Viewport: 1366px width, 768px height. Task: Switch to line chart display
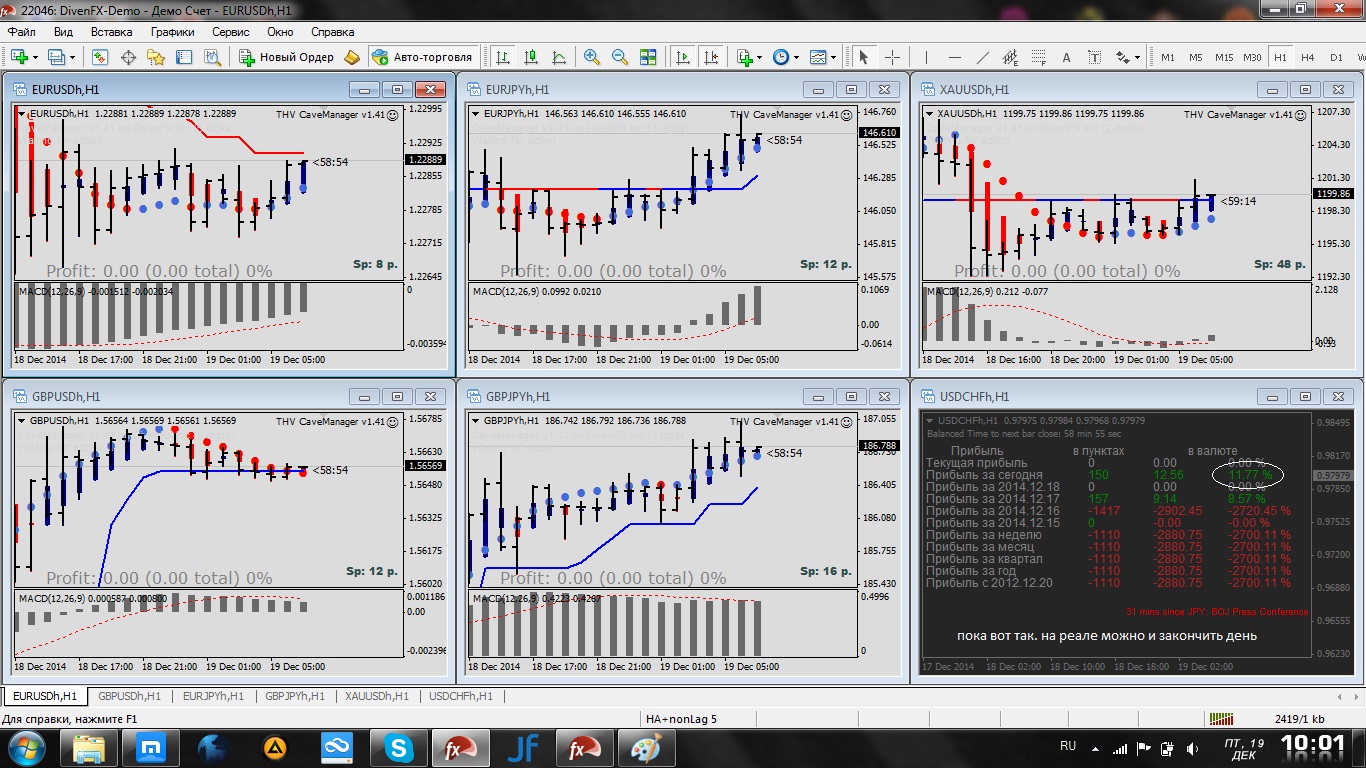(x=559, y=57)
